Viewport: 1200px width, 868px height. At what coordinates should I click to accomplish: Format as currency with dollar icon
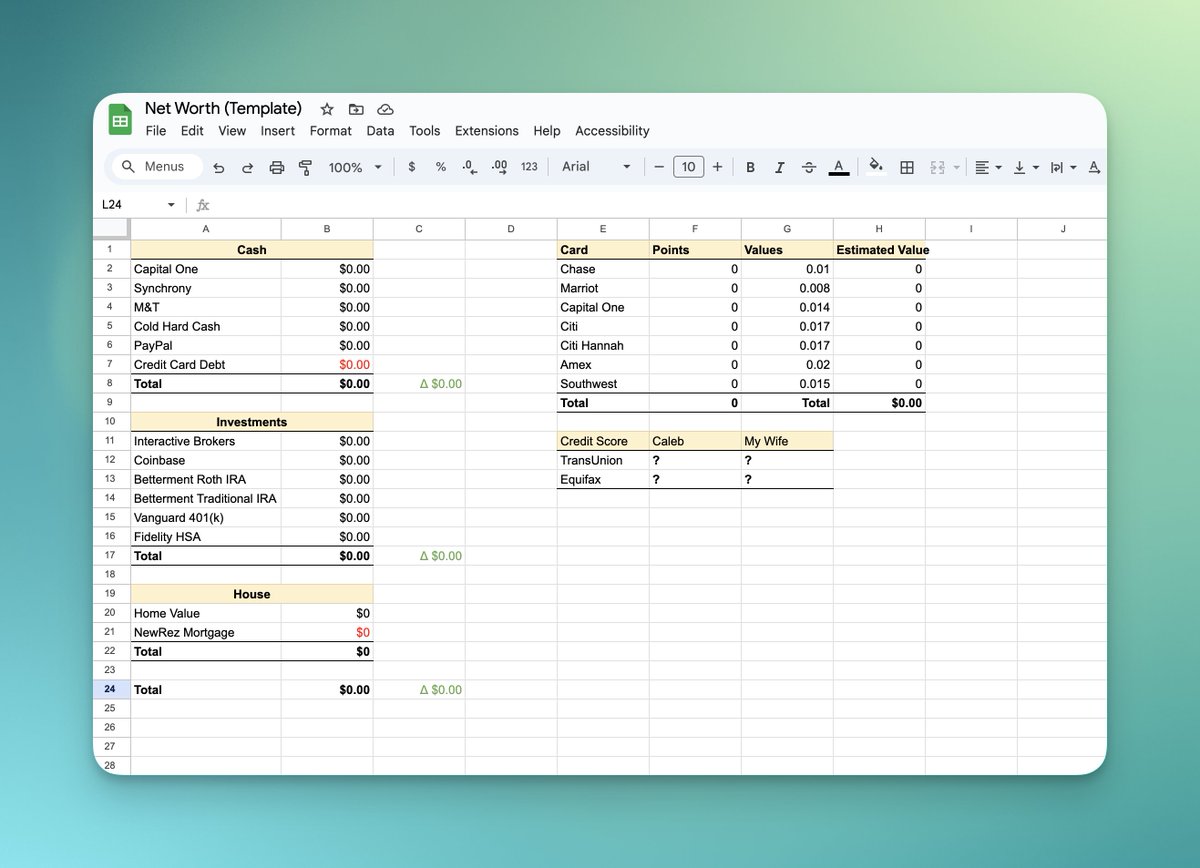coord(412,167)
